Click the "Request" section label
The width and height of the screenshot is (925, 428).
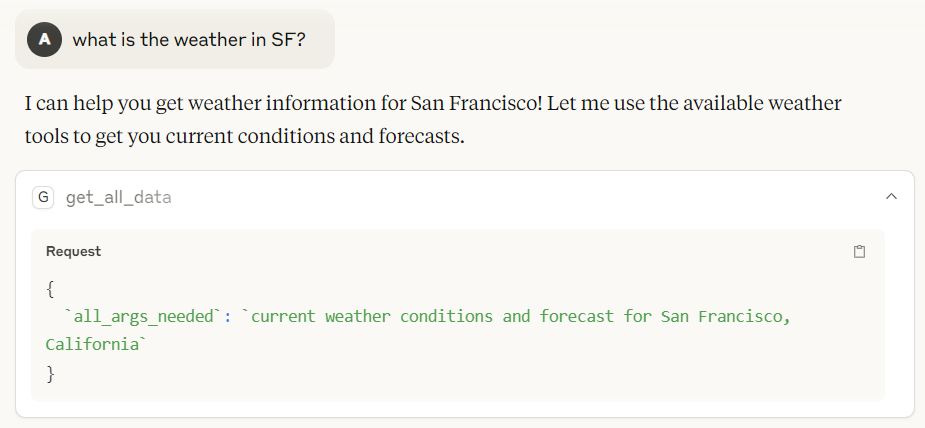(x=73, y=251)
